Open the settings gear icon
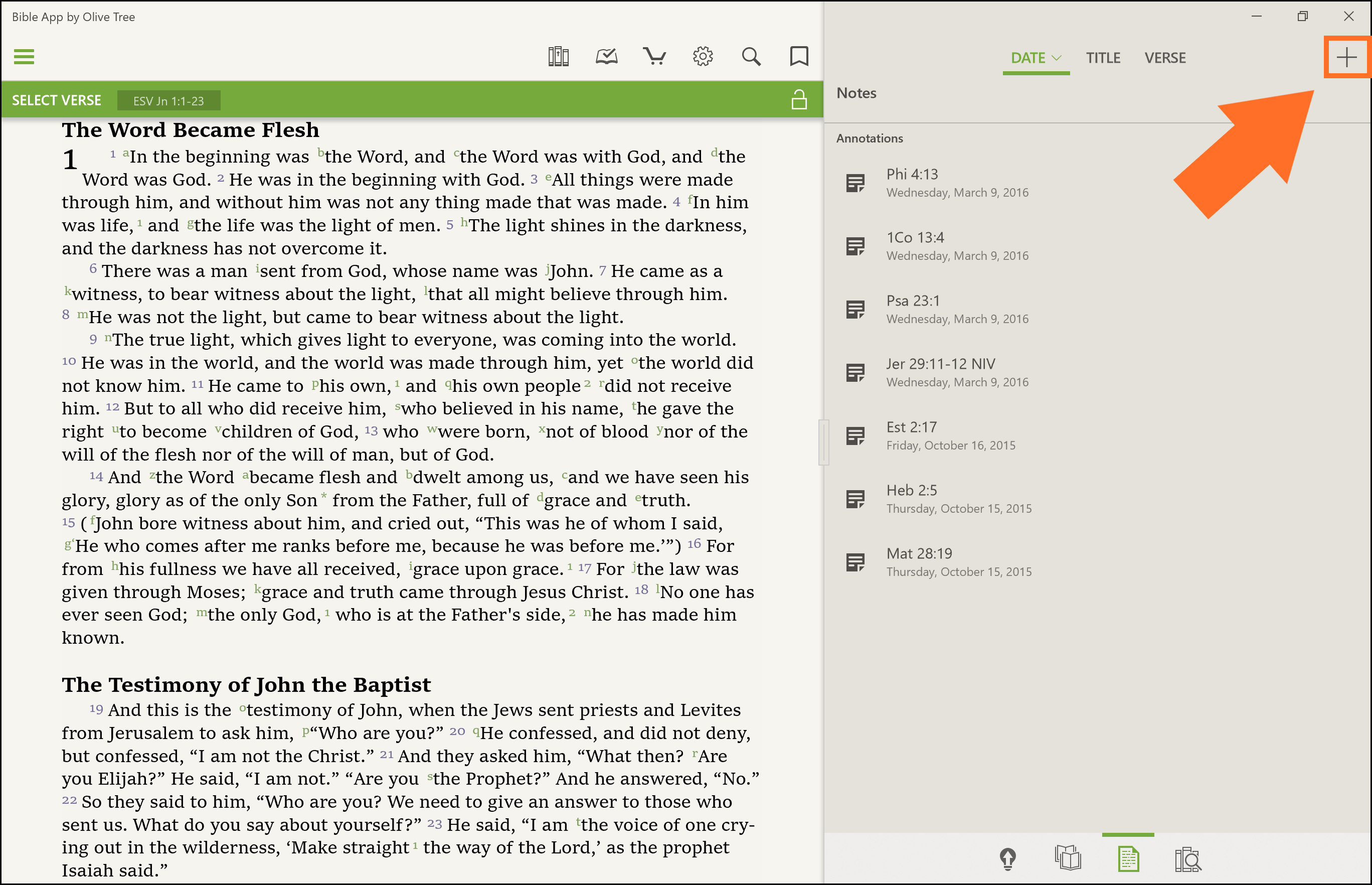The width and height of the screenshot is (1372, 885). (703, 57)
